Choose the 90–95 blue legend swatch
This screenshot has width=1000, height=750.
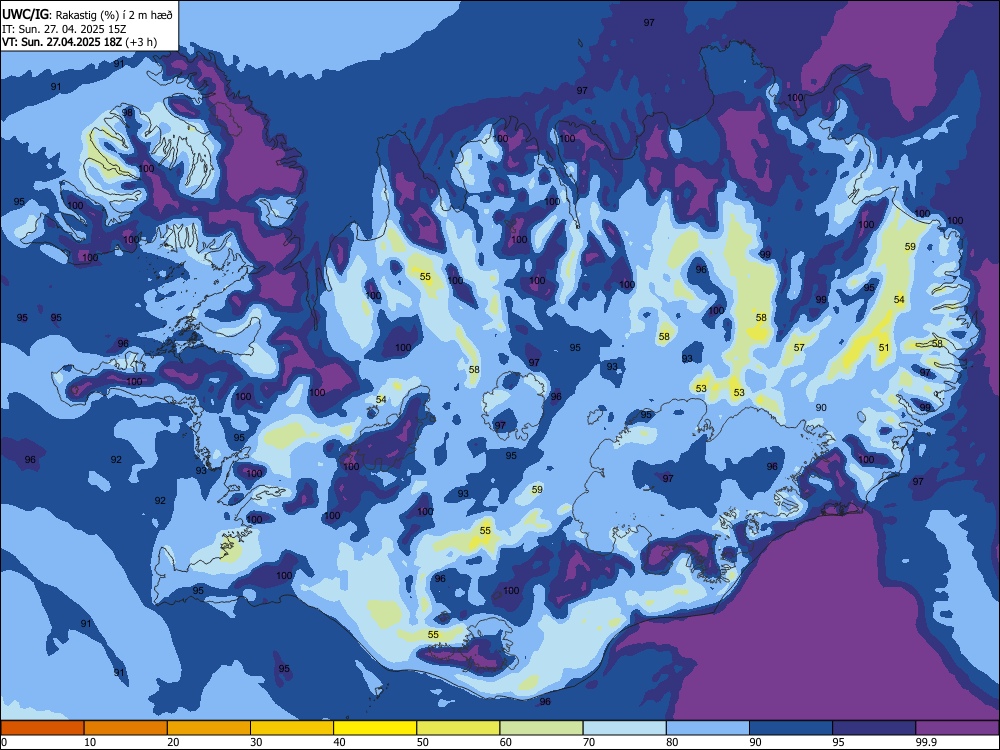791,728
